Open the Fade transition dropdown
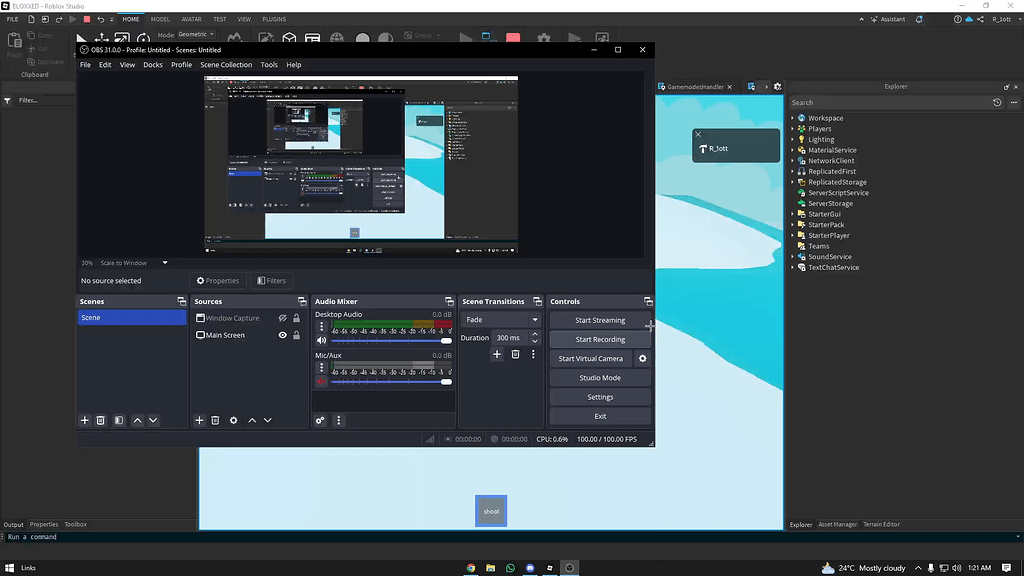 (x=500, y=319)
